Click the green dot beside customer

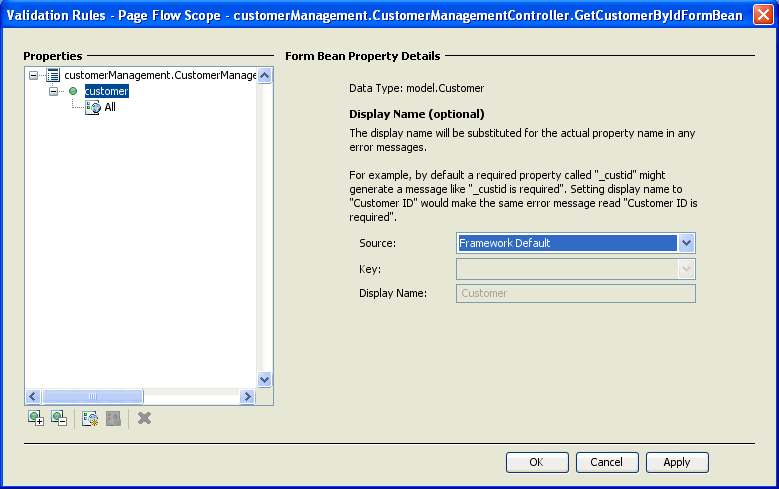73,91
